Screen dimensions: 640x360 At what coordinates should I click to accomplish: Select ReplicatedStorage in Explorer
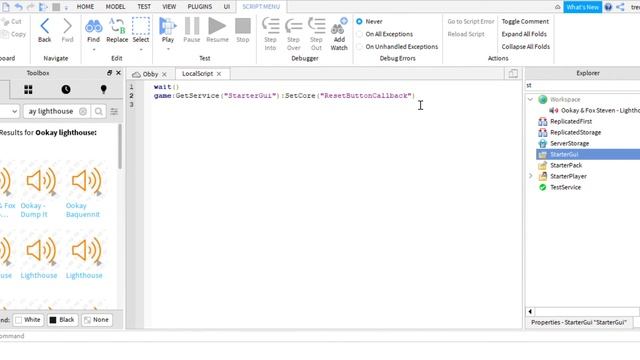[x=576, y=132]
